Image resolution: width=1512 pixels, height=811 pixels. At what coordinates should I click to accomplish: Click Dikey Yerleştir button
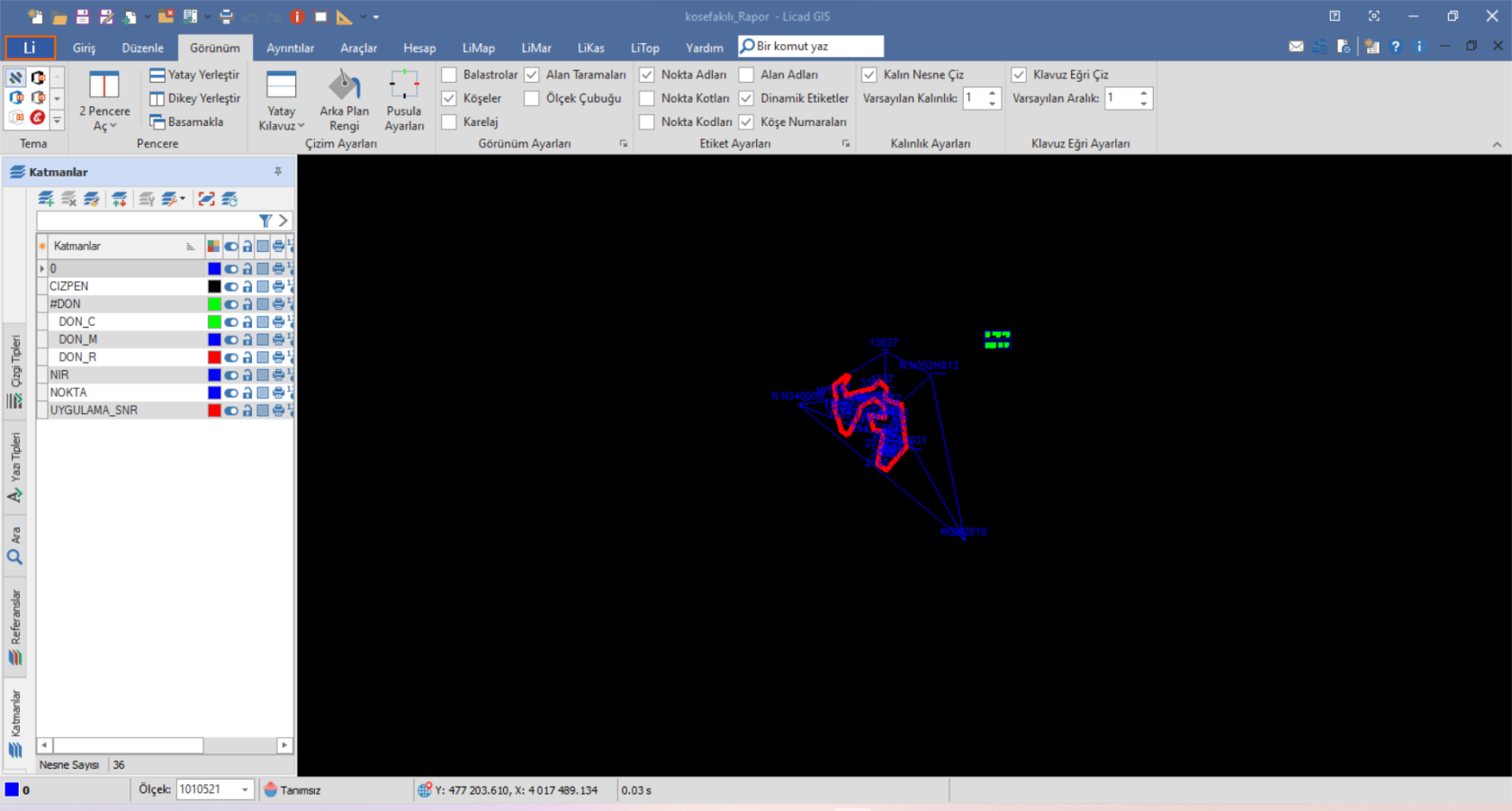(195, 98)
